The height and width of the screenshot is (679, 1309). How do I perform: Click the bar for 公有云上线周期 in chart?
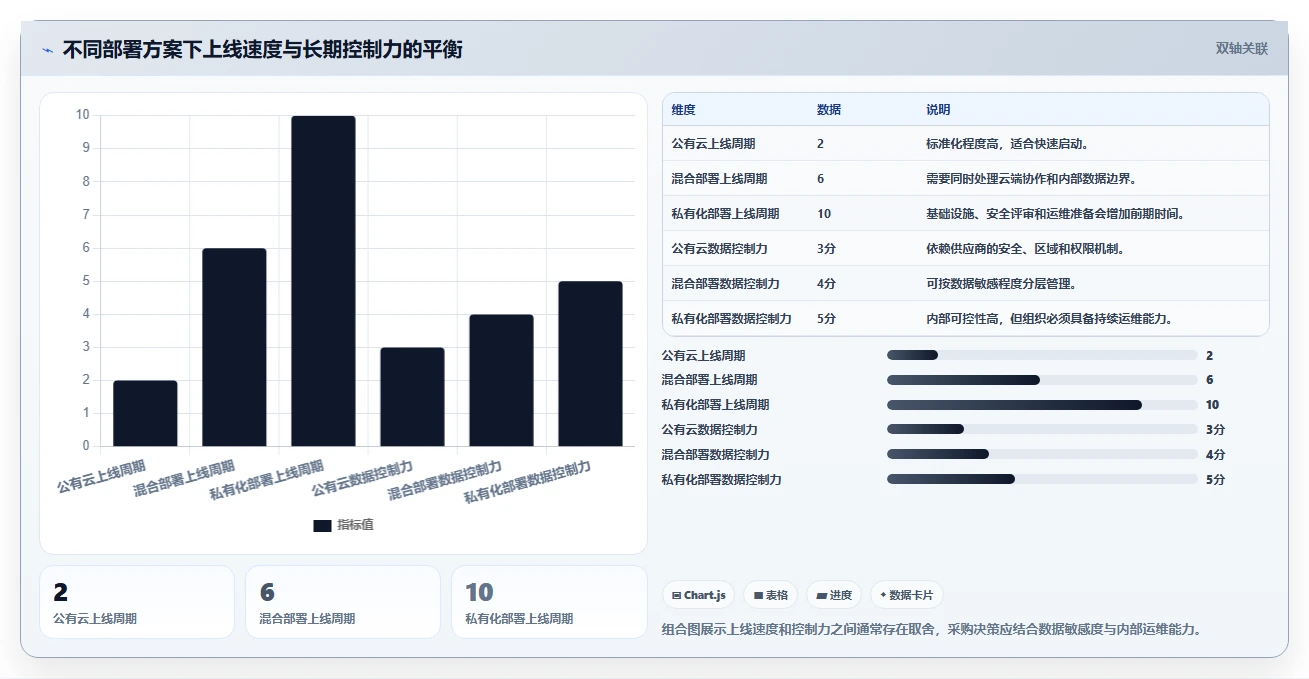(145, 413)
